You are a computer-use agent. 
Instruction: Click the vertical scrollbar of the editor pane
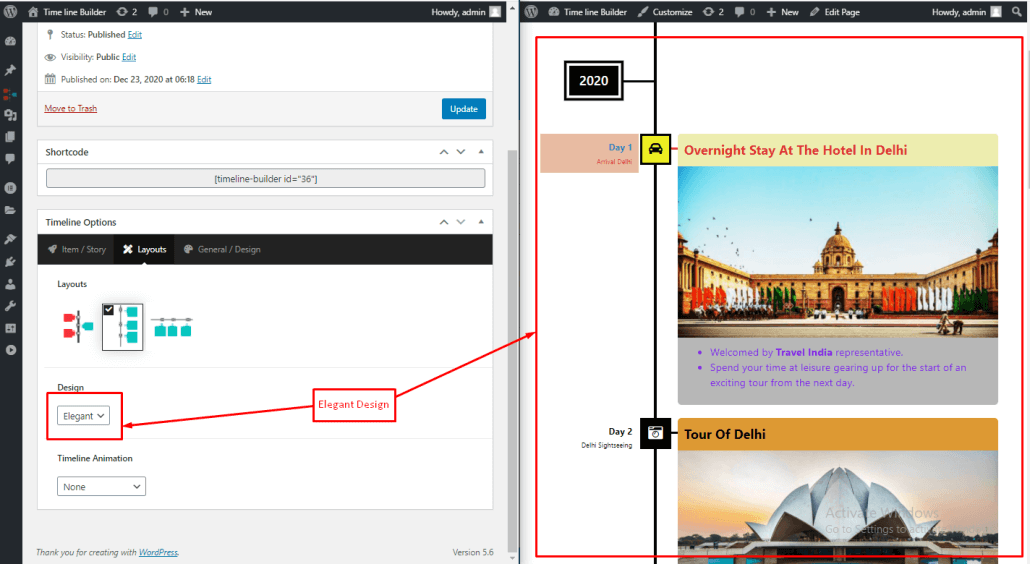(x=513, y=300)
